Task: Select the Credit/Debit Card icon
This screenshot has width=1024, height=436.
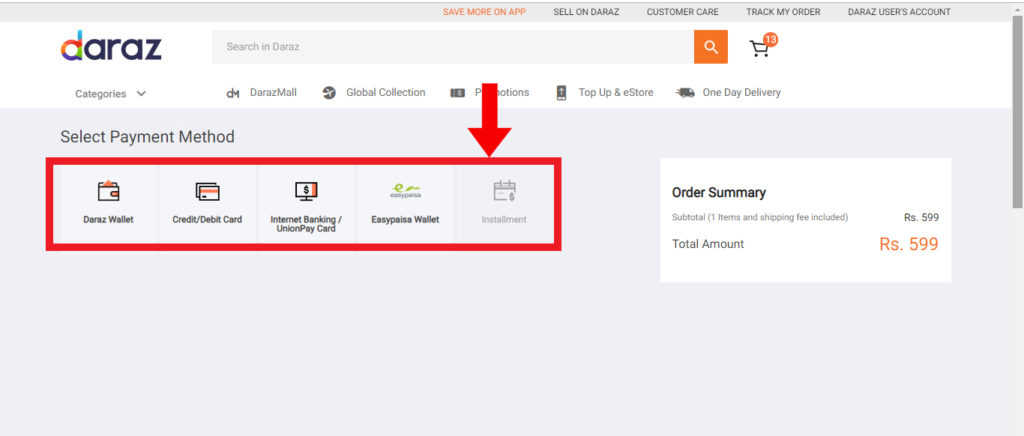Action: tap(208, 192)
